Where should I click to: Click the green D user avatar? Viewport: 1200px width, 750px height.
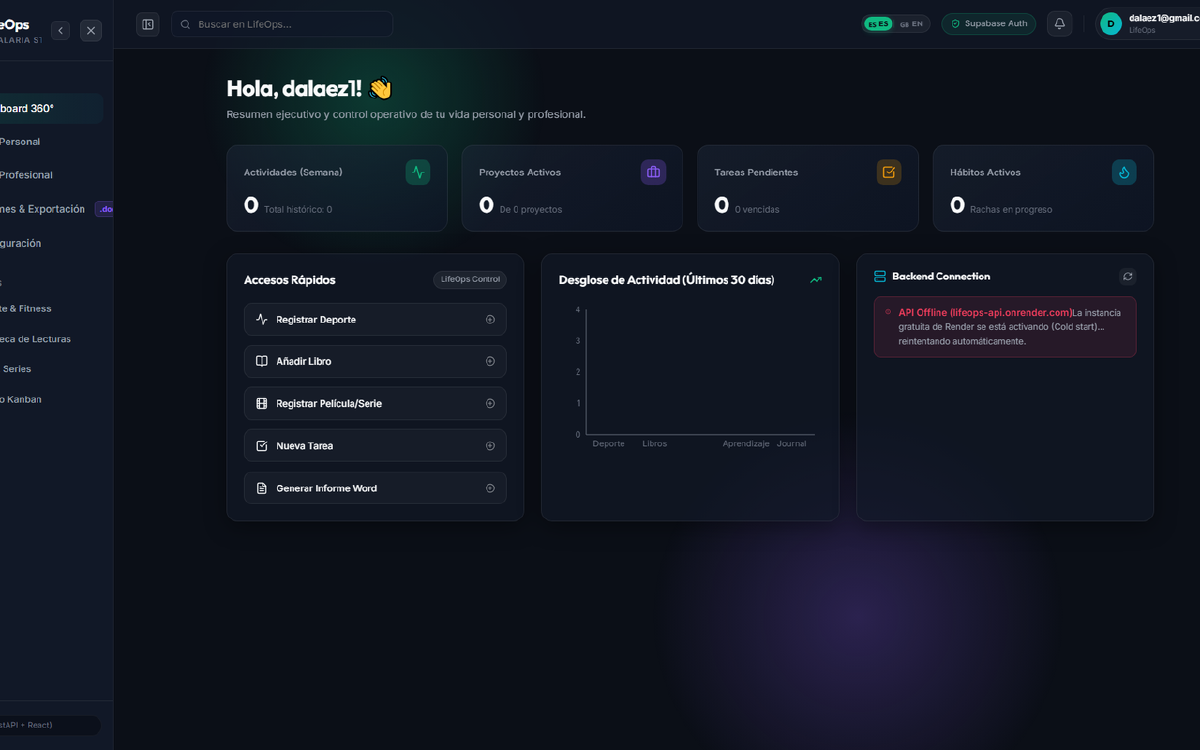click(x=1111, y=24)
